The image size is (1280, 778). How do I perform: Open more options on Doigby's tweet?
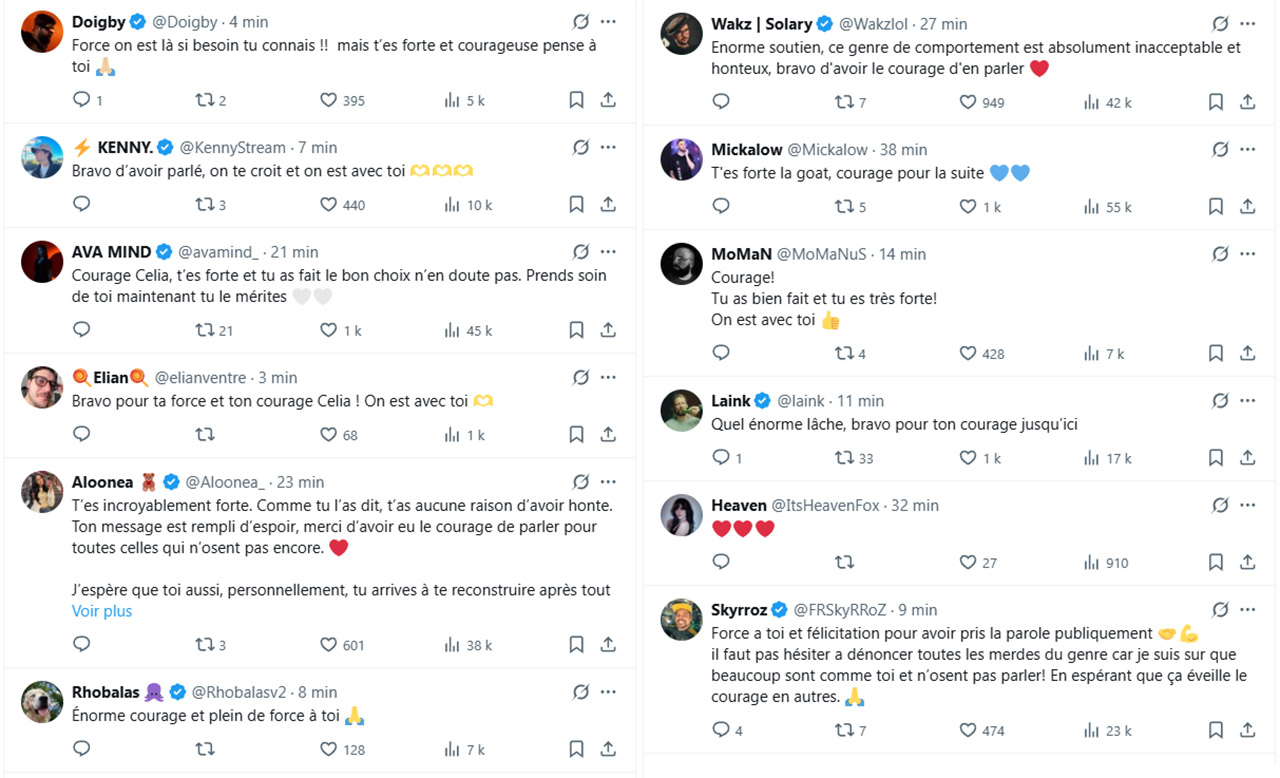click(x=608, y=21)
